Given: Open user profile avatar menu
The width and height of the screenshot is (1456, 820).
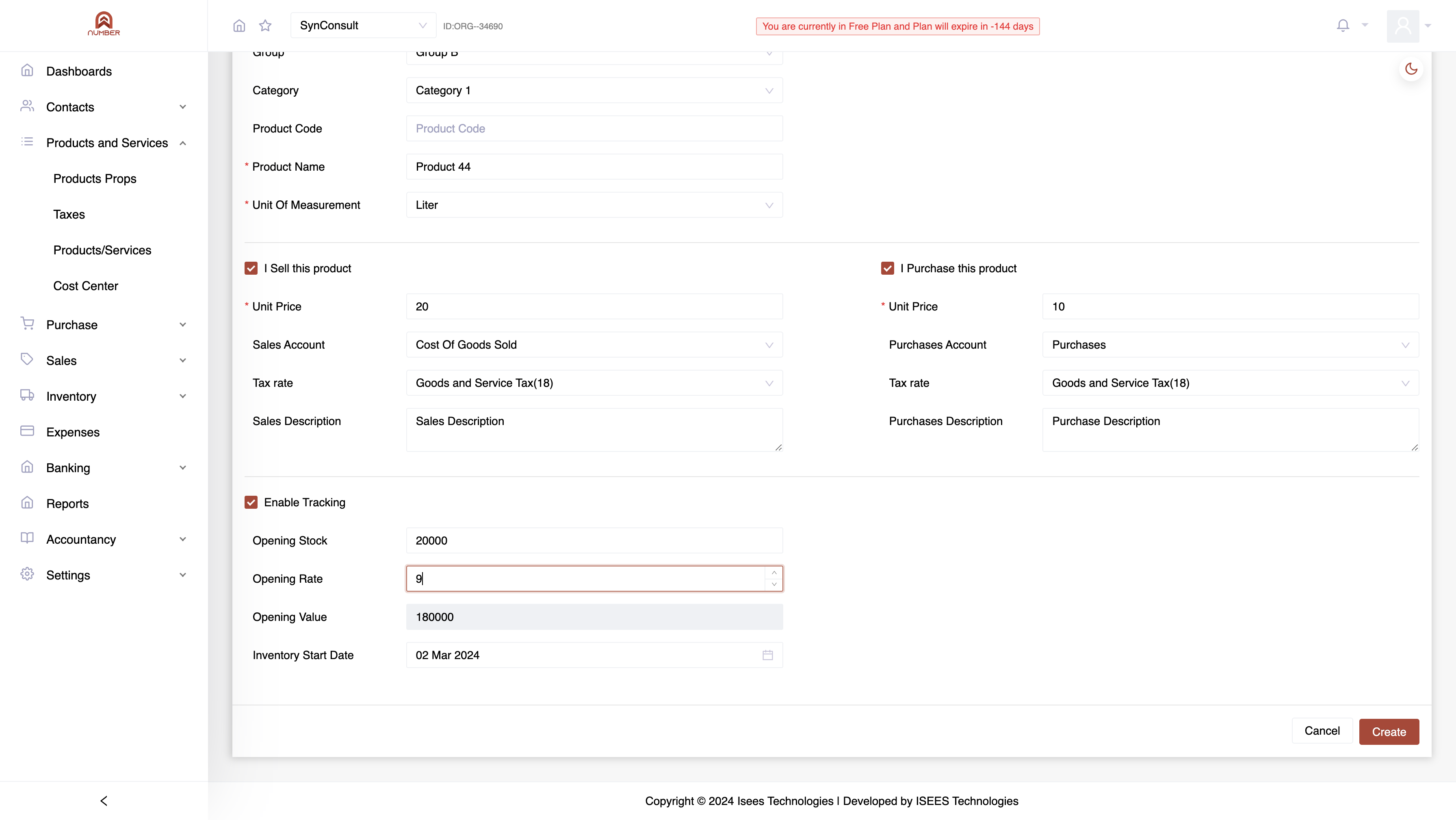Looking at the screenshot, I should (x=1403, y=26).
